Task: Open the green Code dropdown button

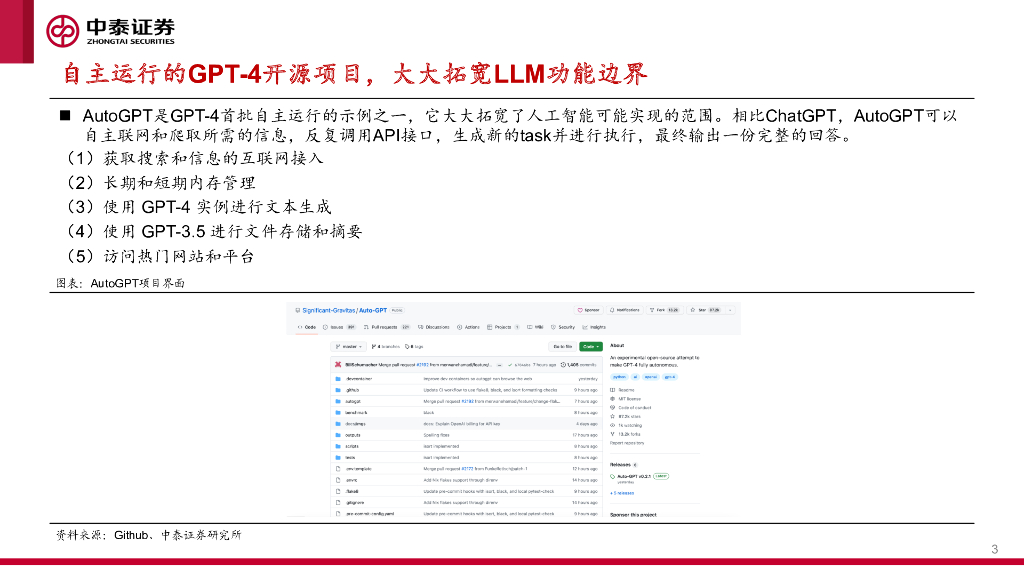Action: pyautogui.click(x=591, y=346)
